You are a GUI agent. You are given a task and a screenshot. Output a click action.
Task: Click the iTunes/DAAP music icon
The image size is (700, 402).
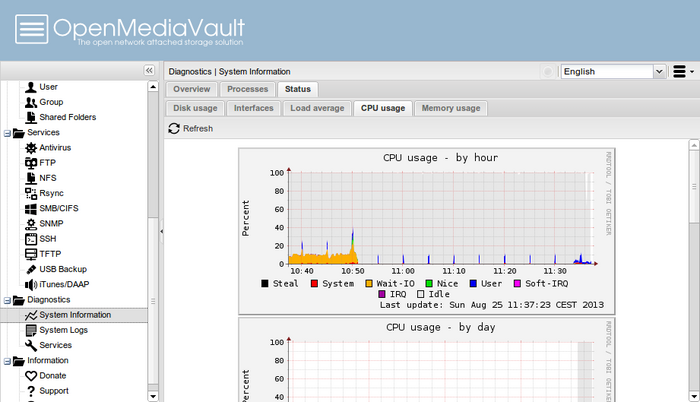(31, 284)
